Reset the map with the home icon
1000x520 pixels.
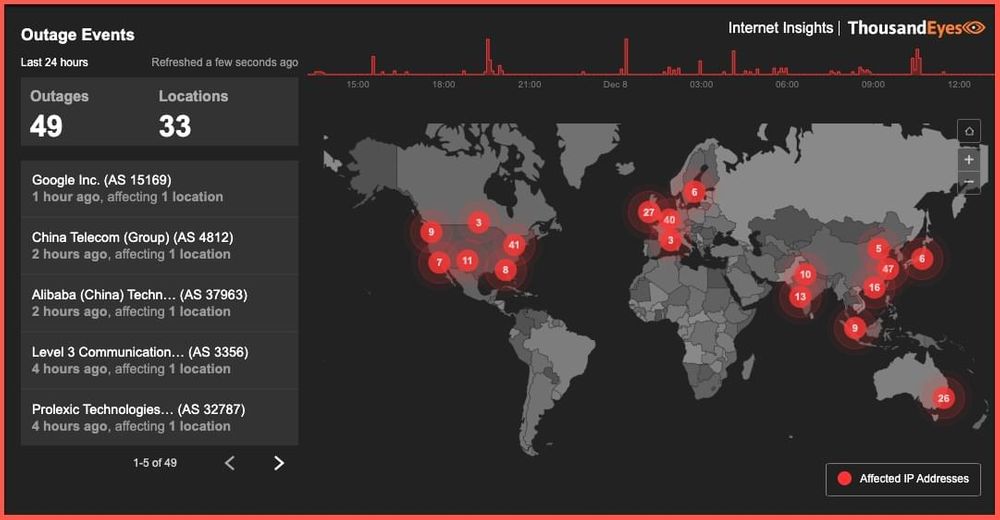pyautogui.click(x=969, y=131)
